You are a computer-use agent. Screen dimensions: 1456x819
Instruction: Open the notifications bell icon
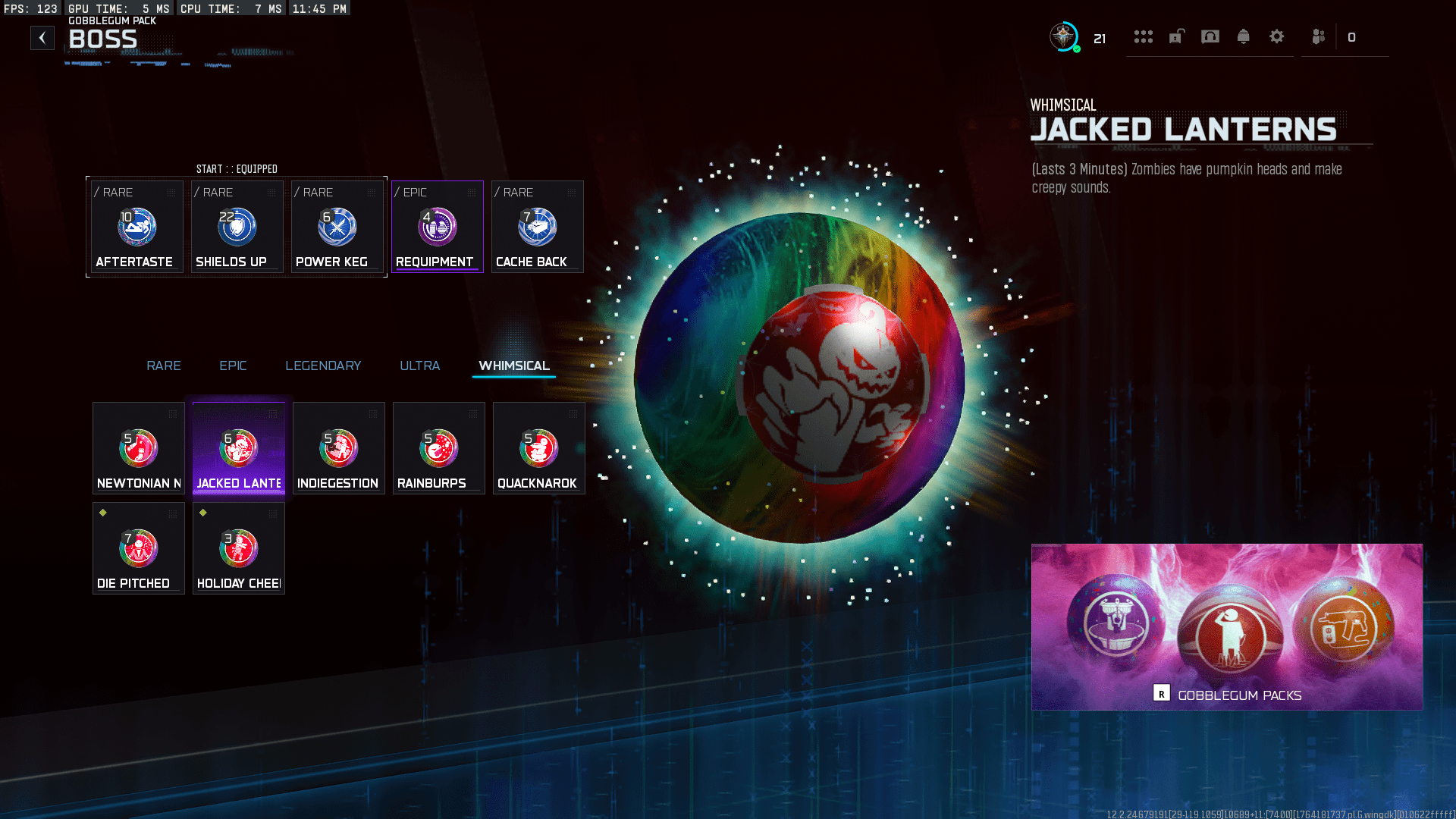tap(1243, 36)
